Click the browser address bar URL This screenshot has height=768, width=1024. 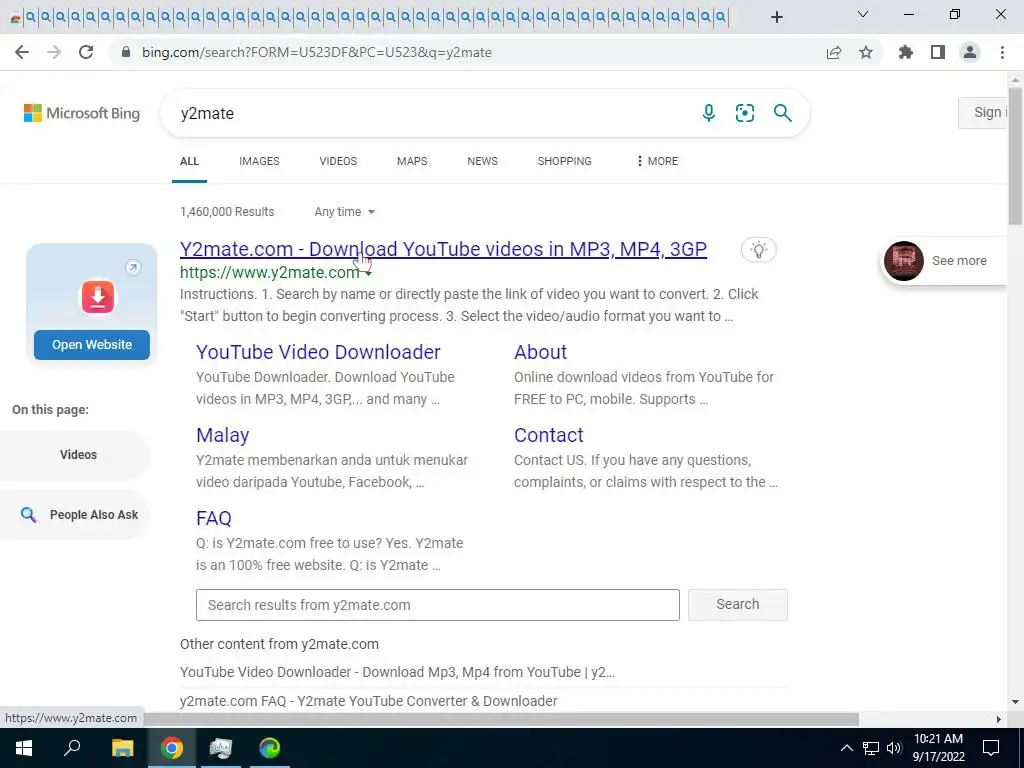(x=317, y=52)
